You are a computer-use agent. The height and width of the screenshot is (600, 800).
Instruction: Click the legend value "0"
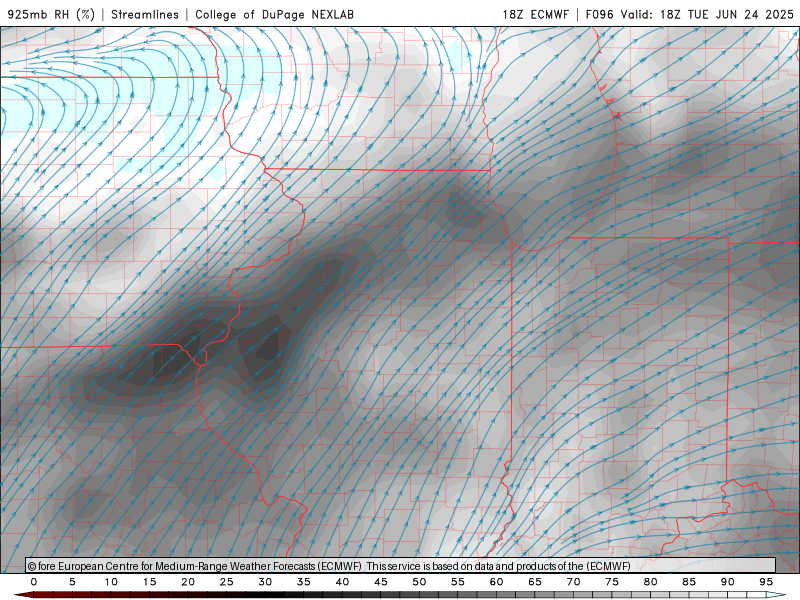click(x=34, y=582)
